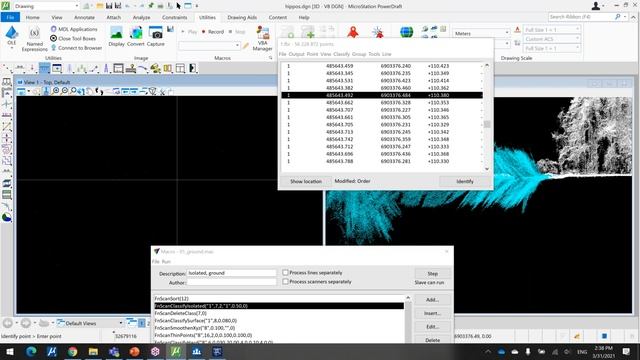Expand the top Full Size 1 = 1 dropdown
640x360 pixels.
coord(578,29)
